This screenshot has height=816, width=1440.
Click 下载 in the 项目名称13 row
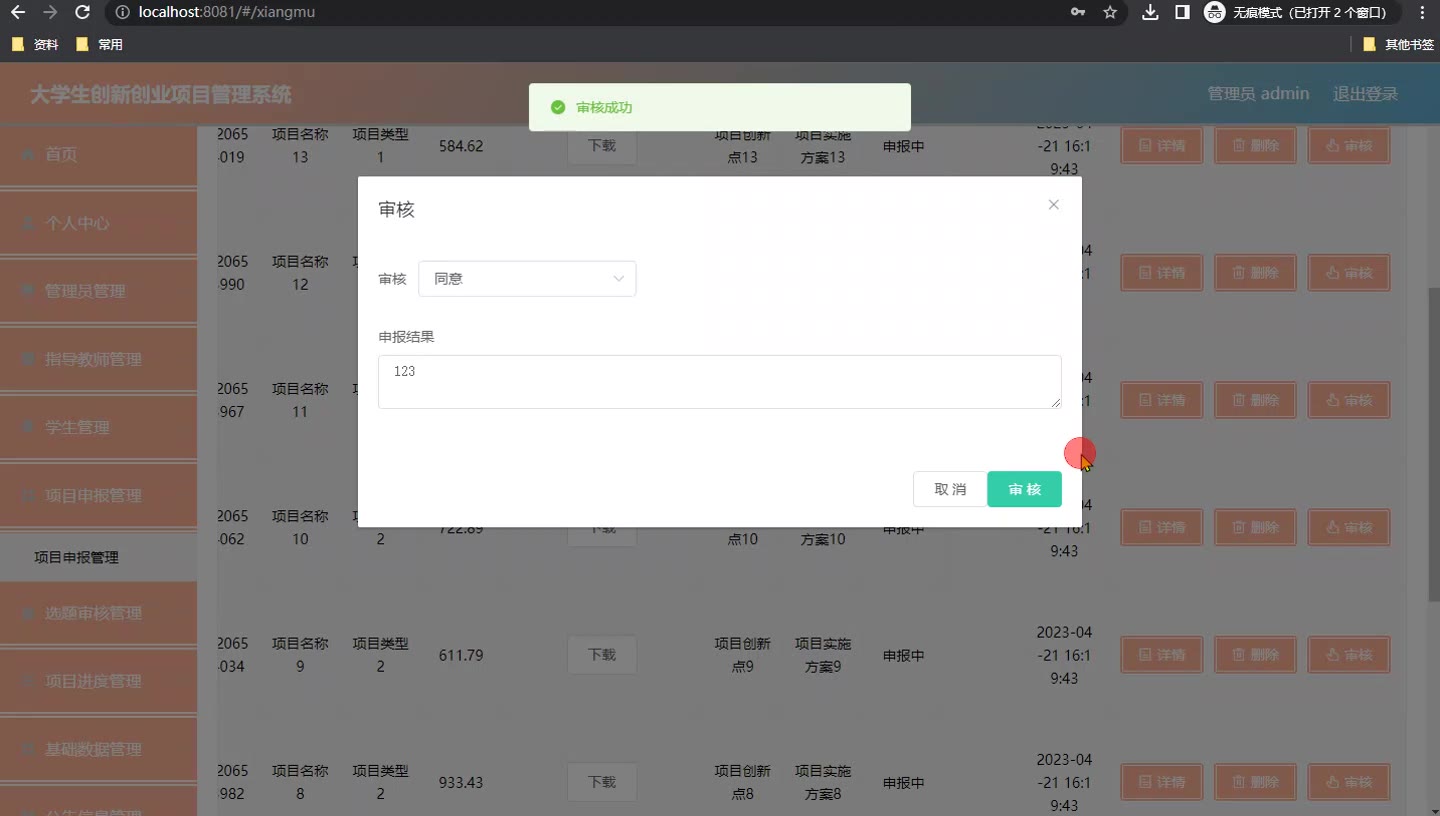[602, 146]
